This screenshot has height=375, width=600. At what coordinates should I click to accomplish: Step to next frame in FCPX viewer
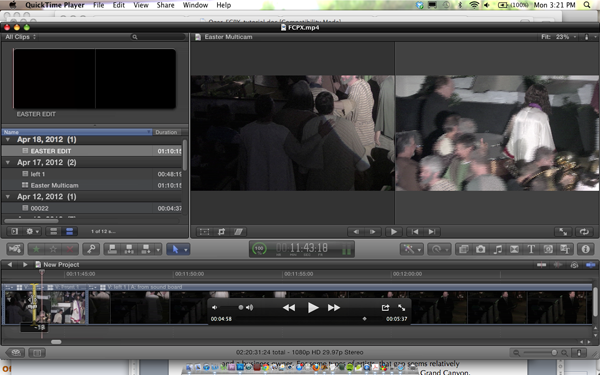[x=373, y=232]
